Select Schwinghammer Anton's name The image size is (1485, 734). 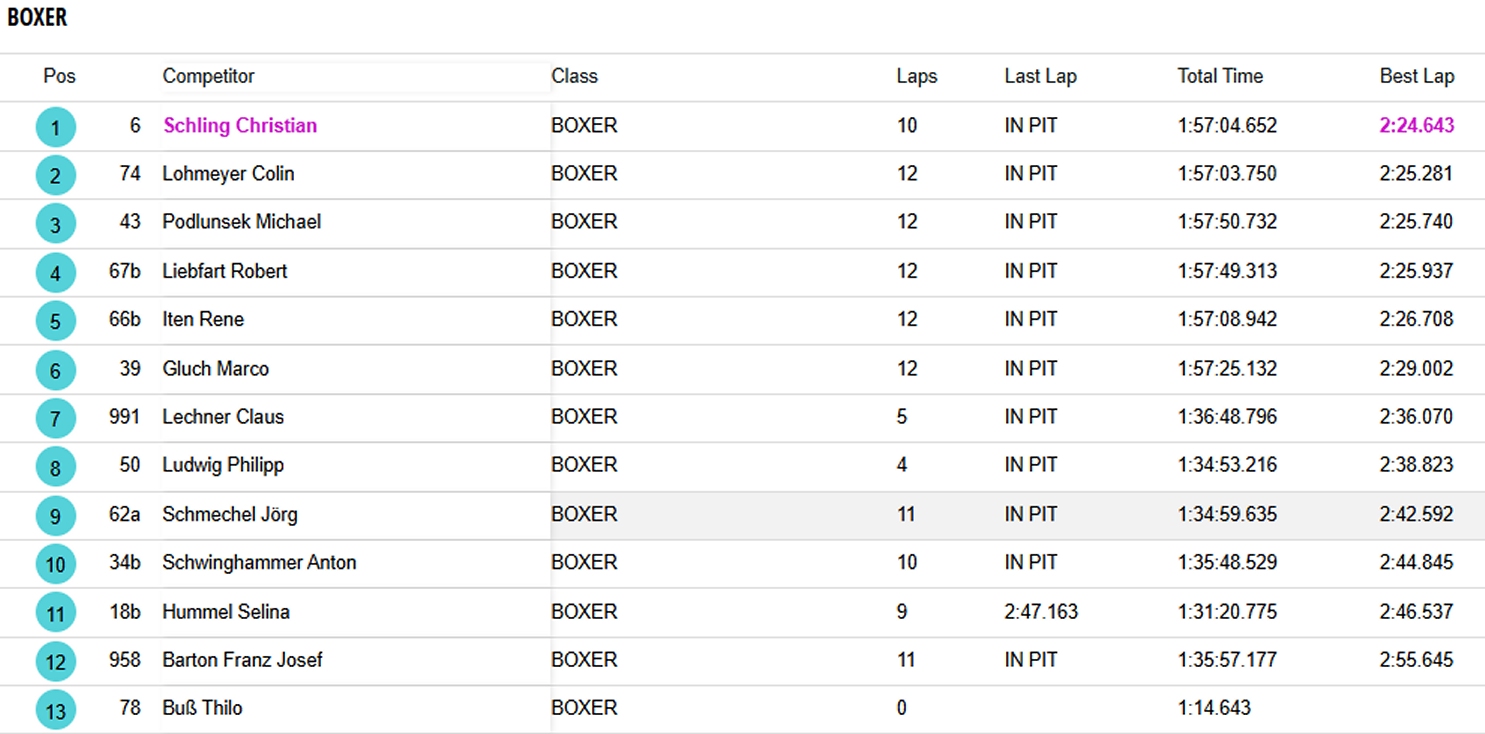[259, 563]
